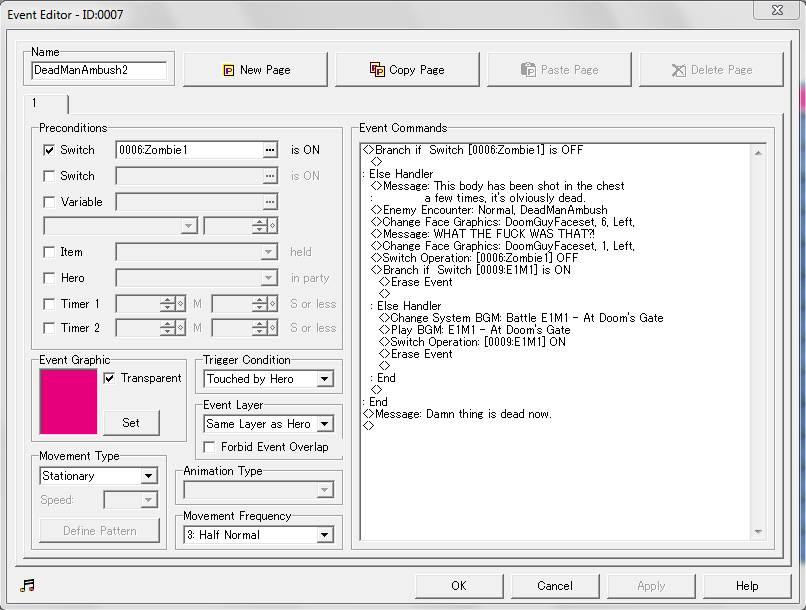Click the New Page button
806x610 pixels.
point(256,70)
